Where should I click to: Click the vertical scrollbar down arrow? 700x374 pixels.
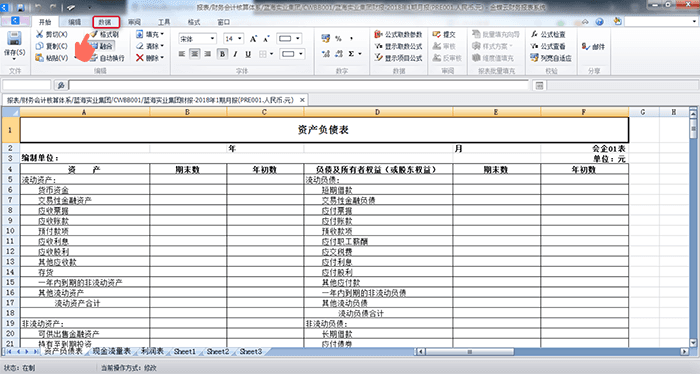pyautogui.click(x=693, y=343)
